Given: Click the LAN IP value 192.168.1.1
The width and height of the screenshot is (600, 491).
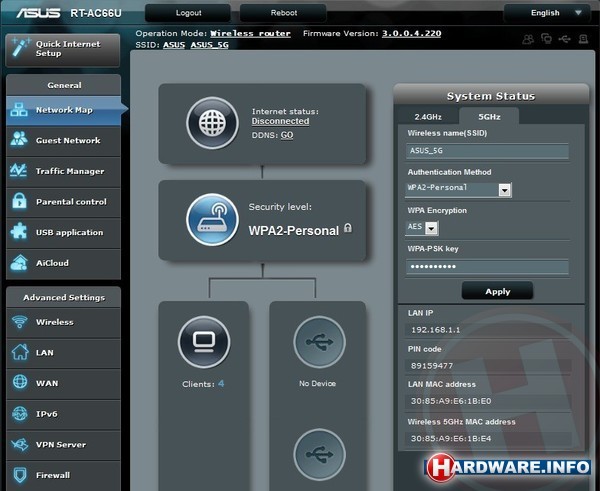Looking at the screenshot, I should coord(435,330).
